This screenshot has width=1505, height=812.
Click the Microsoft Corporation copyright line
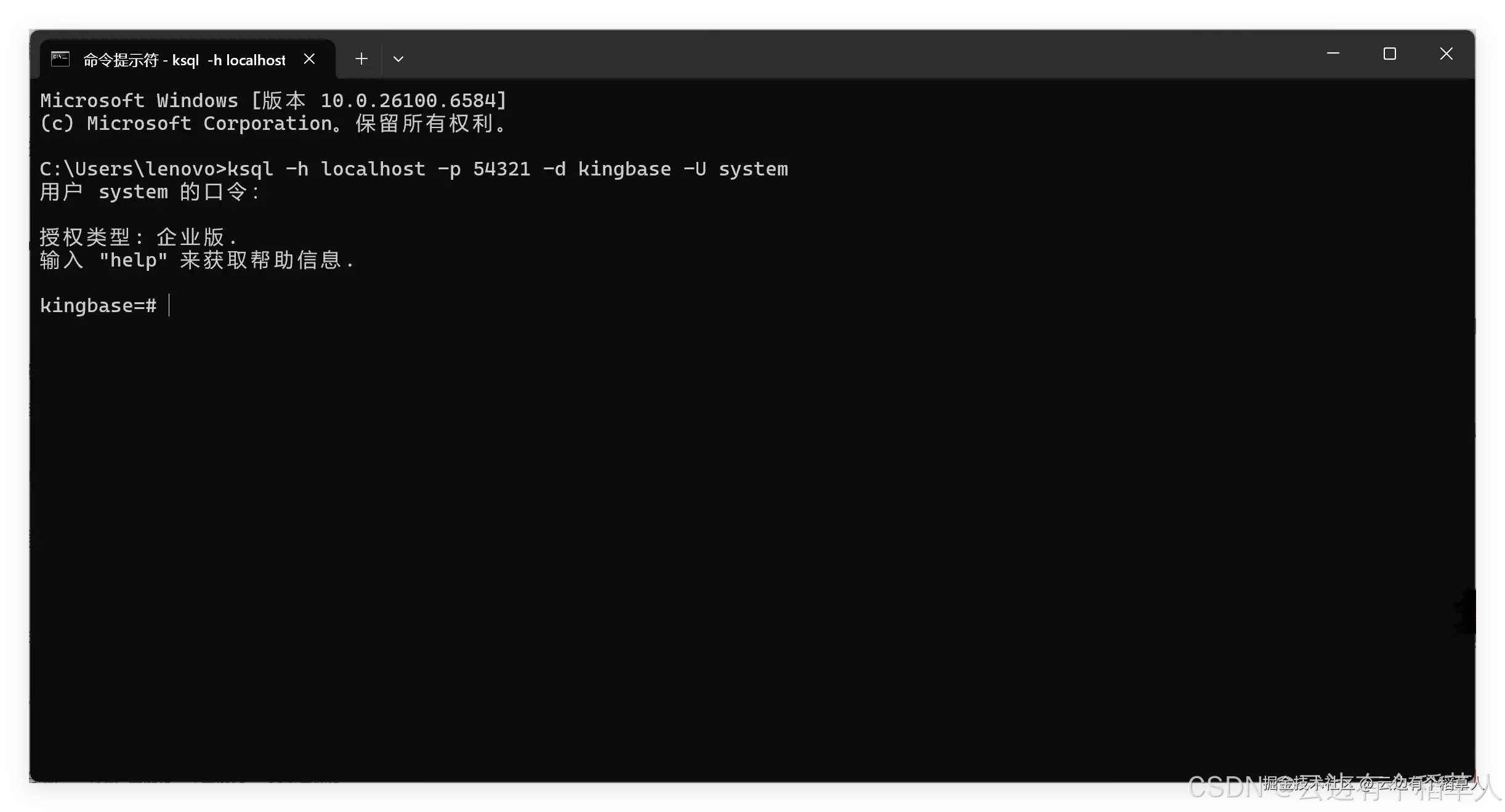(273, 124)
